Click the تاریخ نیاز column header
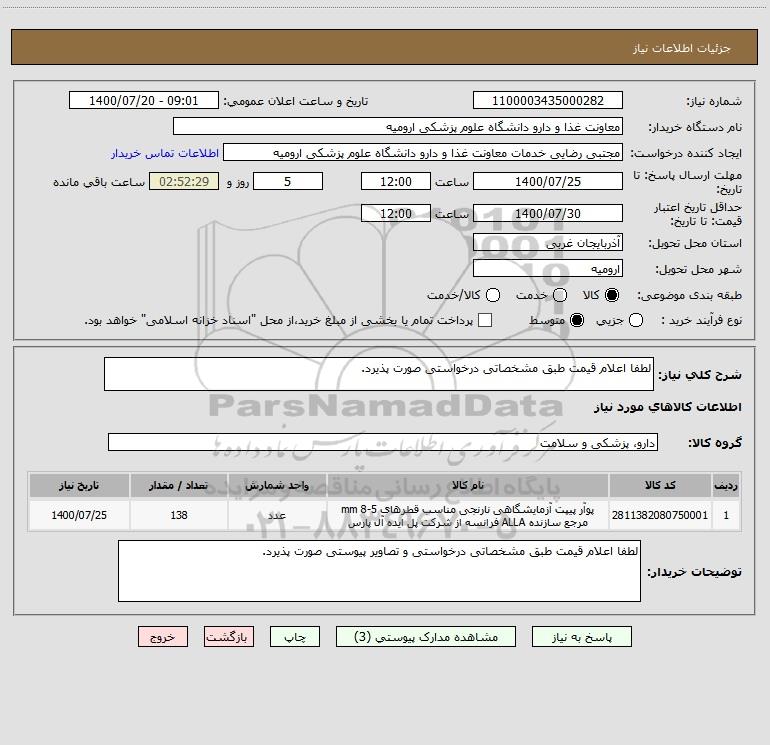Image resolution: width=770 pixels, height=745 pixels. point(79,486)
